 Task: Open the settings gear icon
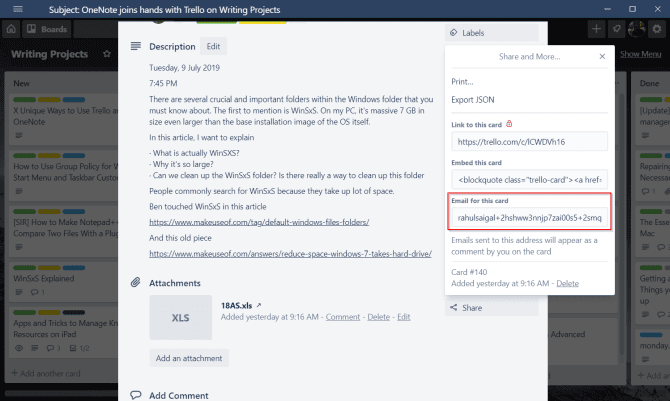(x=657, y=29)
